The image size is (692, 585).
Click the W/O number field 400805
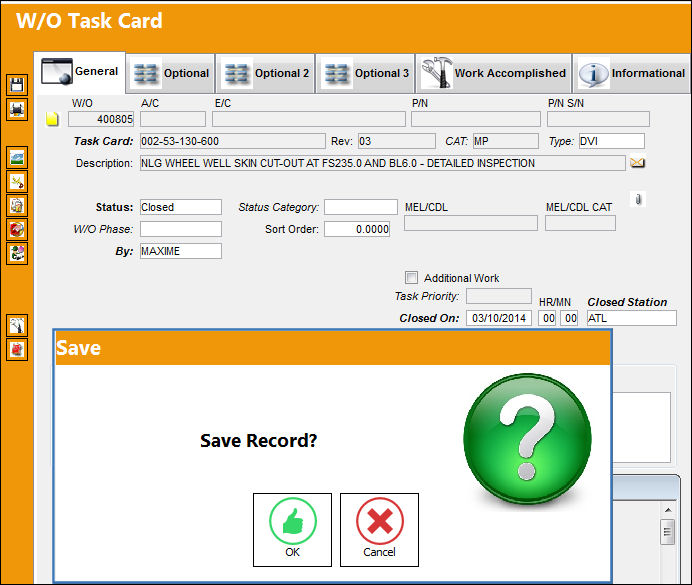pyautogui.click(x=101, y=119)
